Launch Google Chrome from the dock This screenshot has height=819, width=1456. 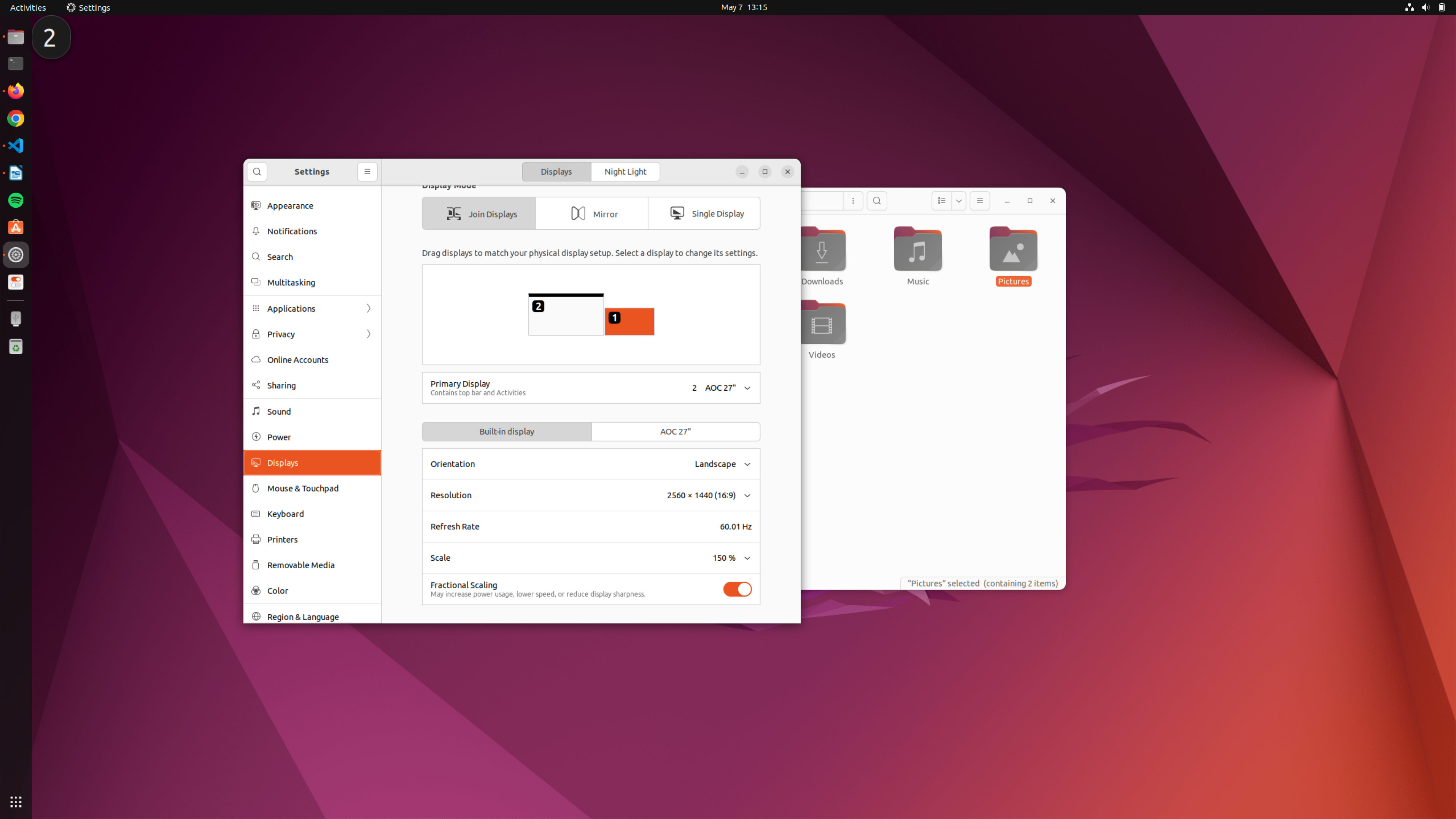(x=16, y=118)
